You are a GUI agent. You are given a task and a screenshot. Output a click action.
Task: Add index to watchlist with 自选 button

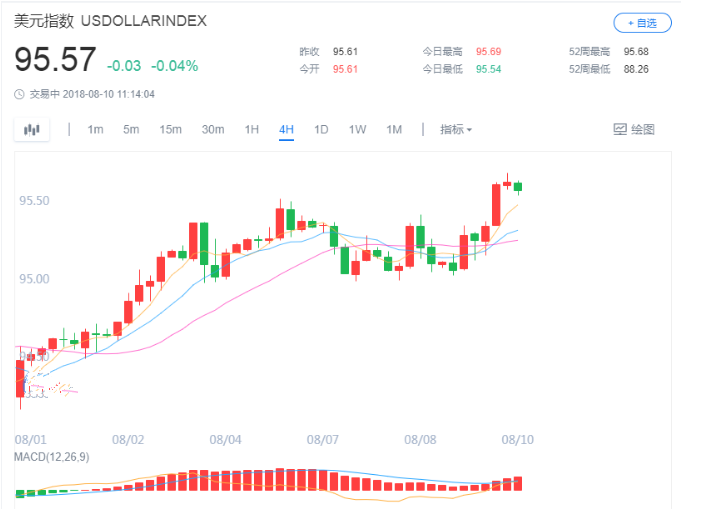click(x=642, y=23)
